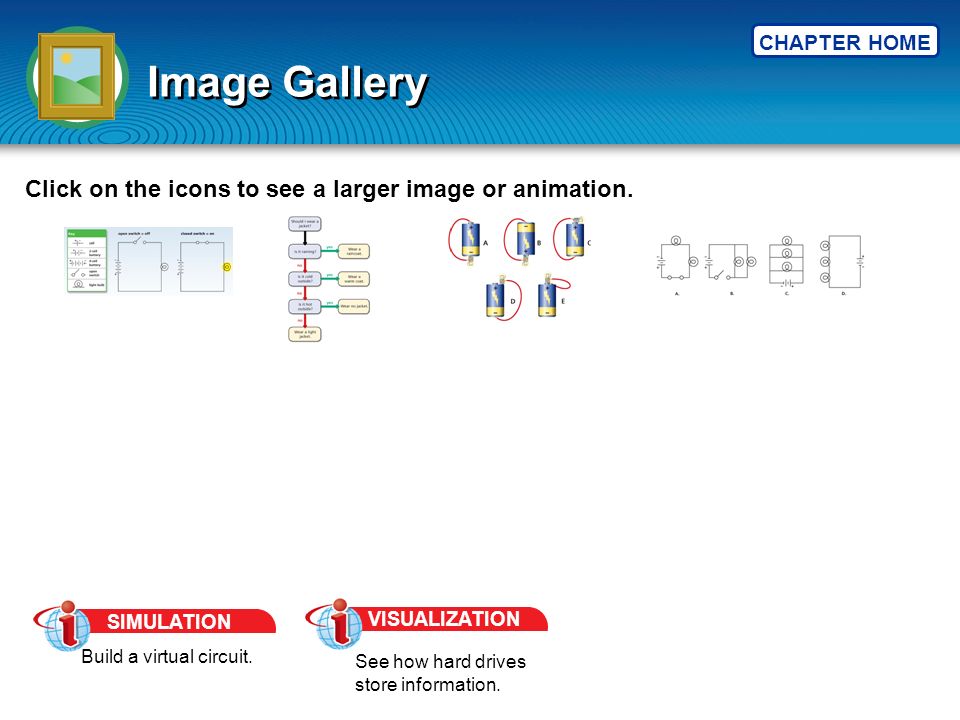
Task: Select 'Build a virtual circuit.' text
Action: (167, 657)
